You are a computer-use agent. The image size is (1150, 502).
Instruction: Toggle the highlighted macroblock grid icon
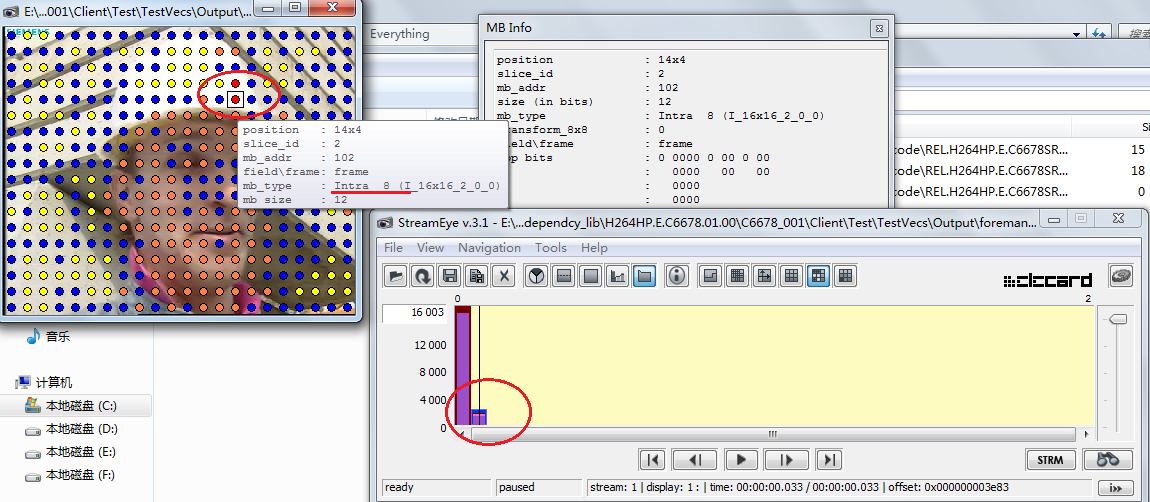818,276
